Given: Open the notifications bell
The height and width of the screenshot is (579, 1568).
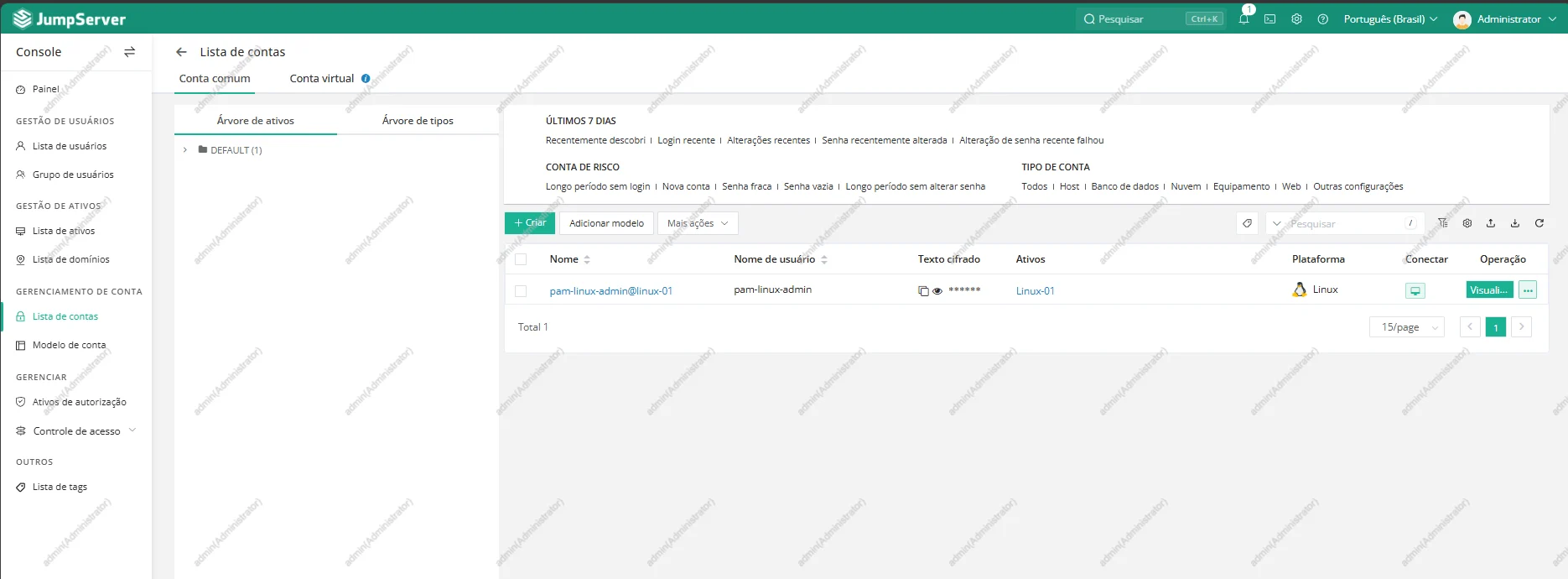Looking at the screenshot, I should click(x=1243, y=18).
